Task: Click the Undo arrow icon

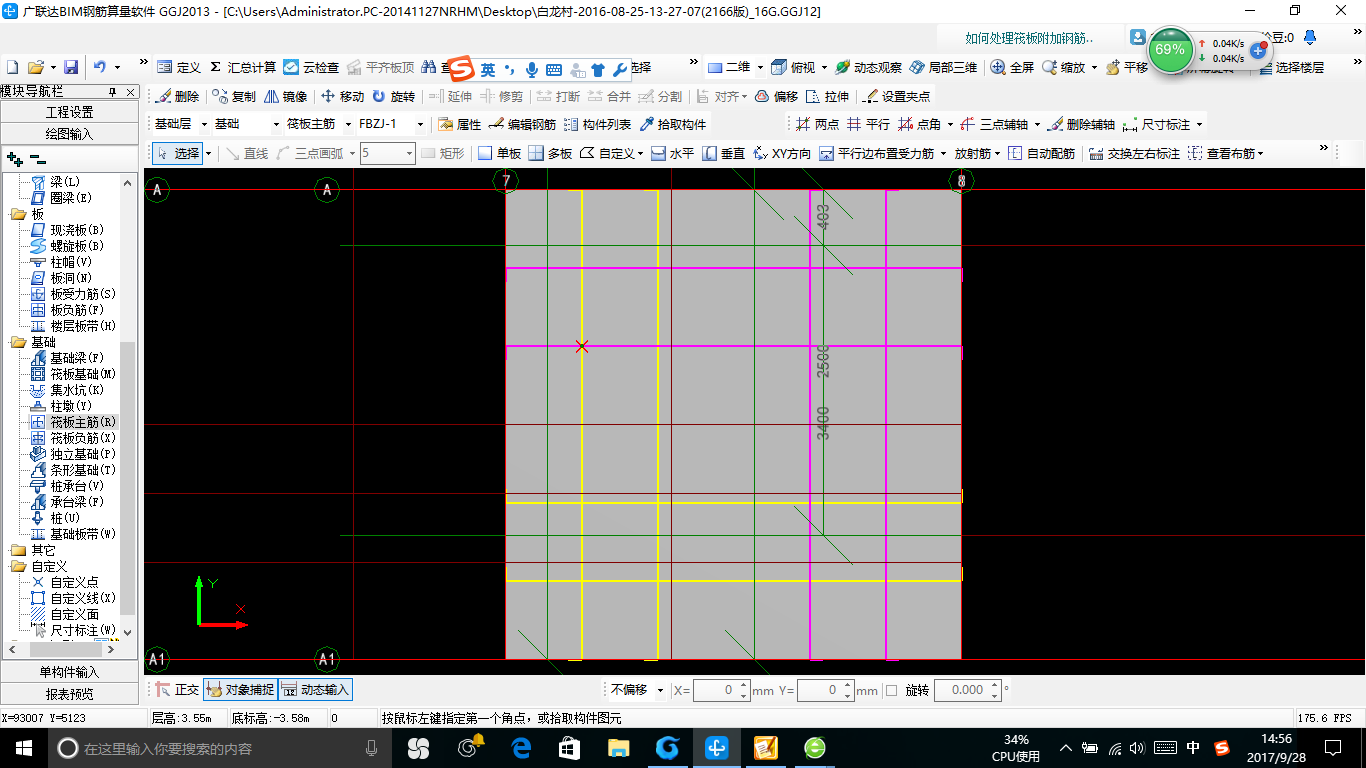Action: (100, 67)
